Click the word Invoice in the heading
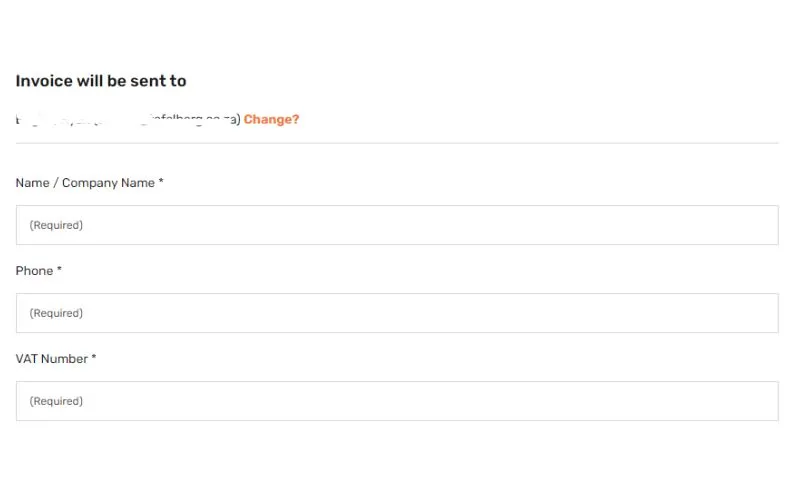 pyautogui.click(x=43, y=81)
